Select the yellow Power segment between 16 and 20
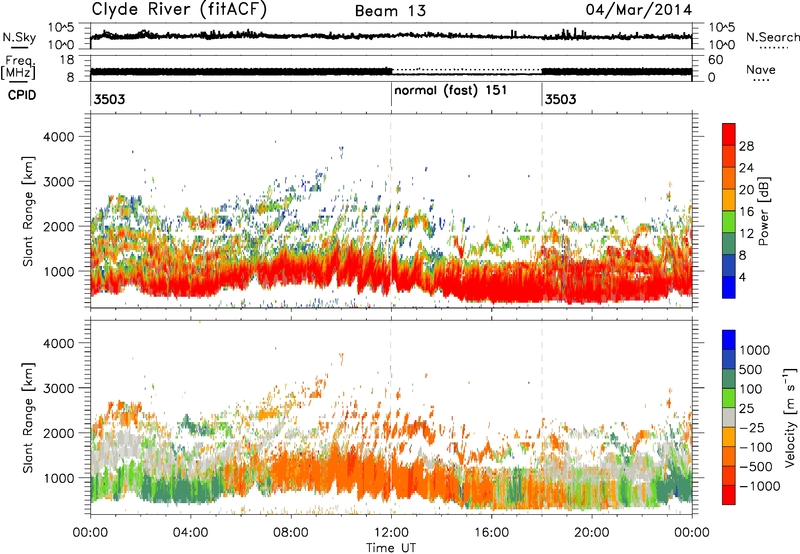This screenshot has height=554, width=800. (x=729, y=200)
